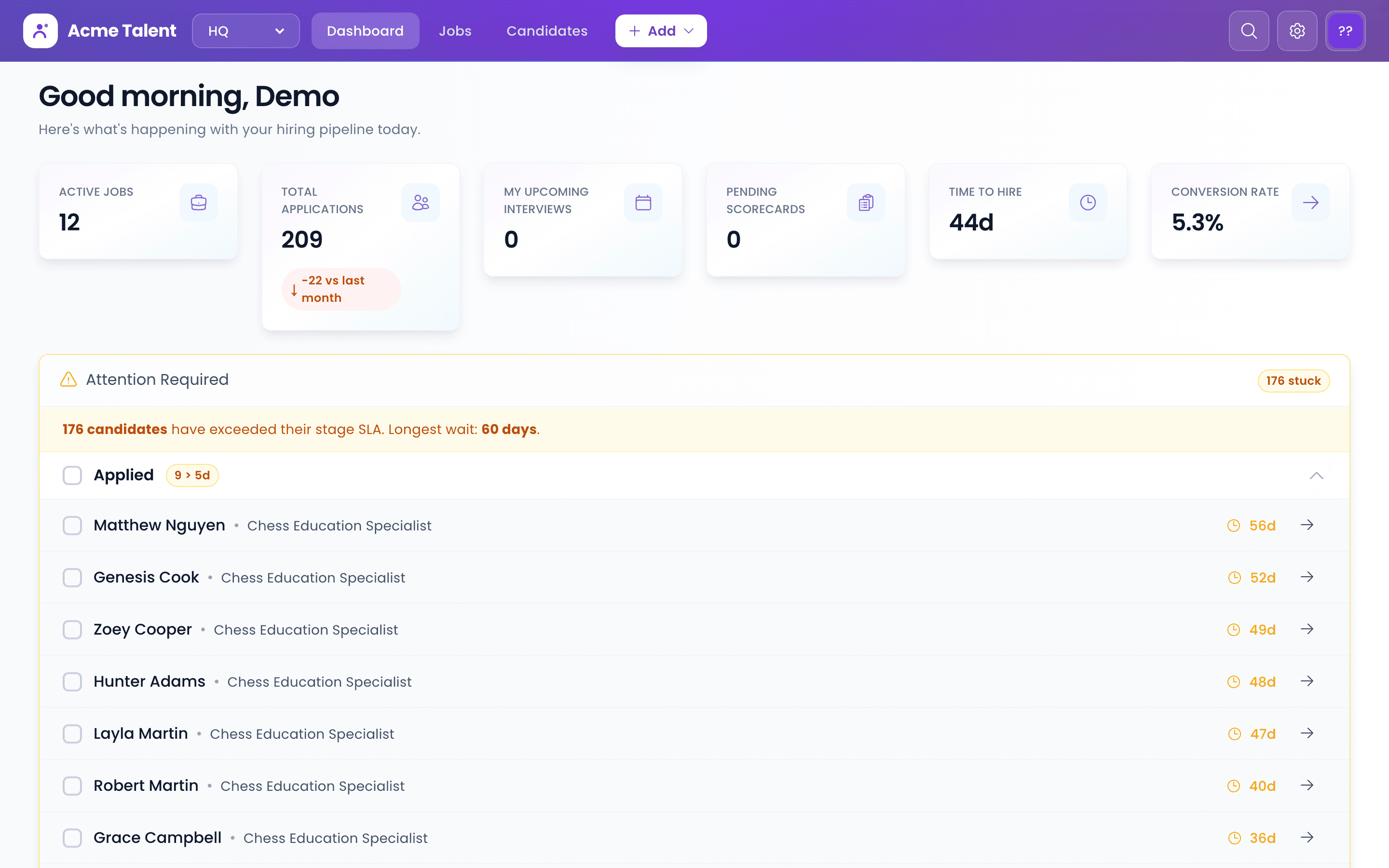Screen dimensions: 1389x868
Task: Click the briefcase icon on Active Jobs
Action: coord(199,203)
